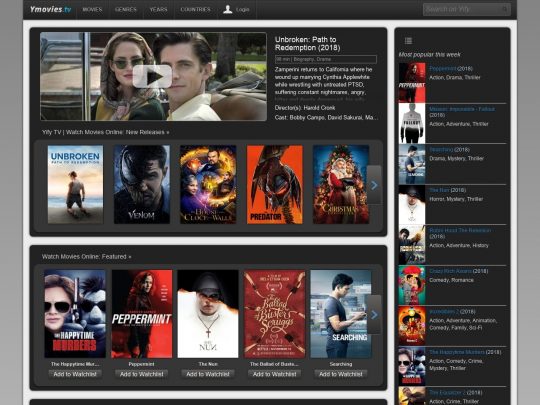Open The Happytime Murders sidebar link
Screen dimensions: 540x405
tap(457, 352)
